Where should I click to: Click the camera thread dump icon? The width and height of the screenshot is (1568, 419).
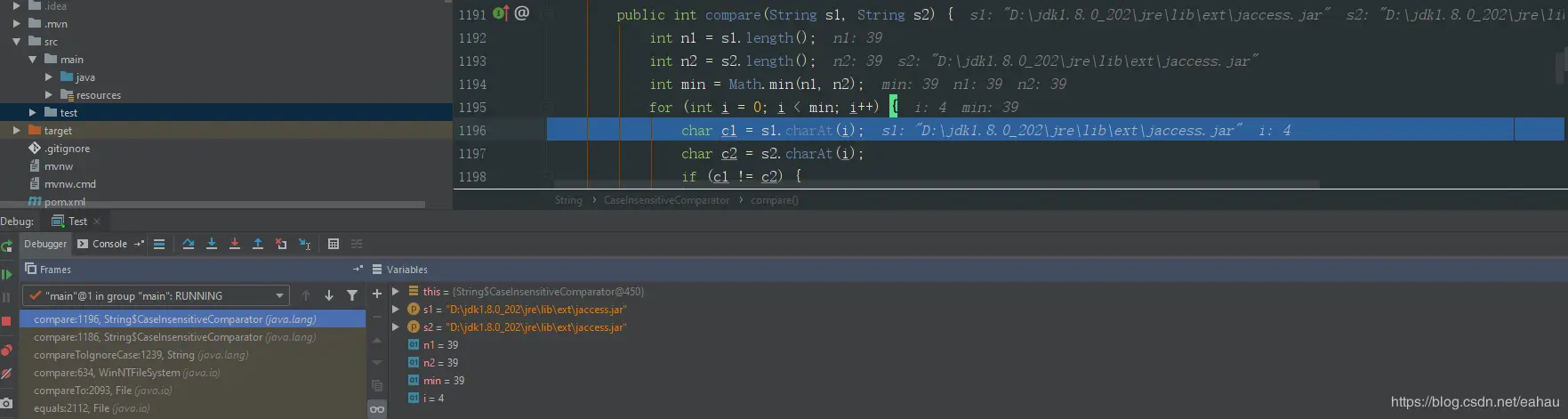(6, 403)
